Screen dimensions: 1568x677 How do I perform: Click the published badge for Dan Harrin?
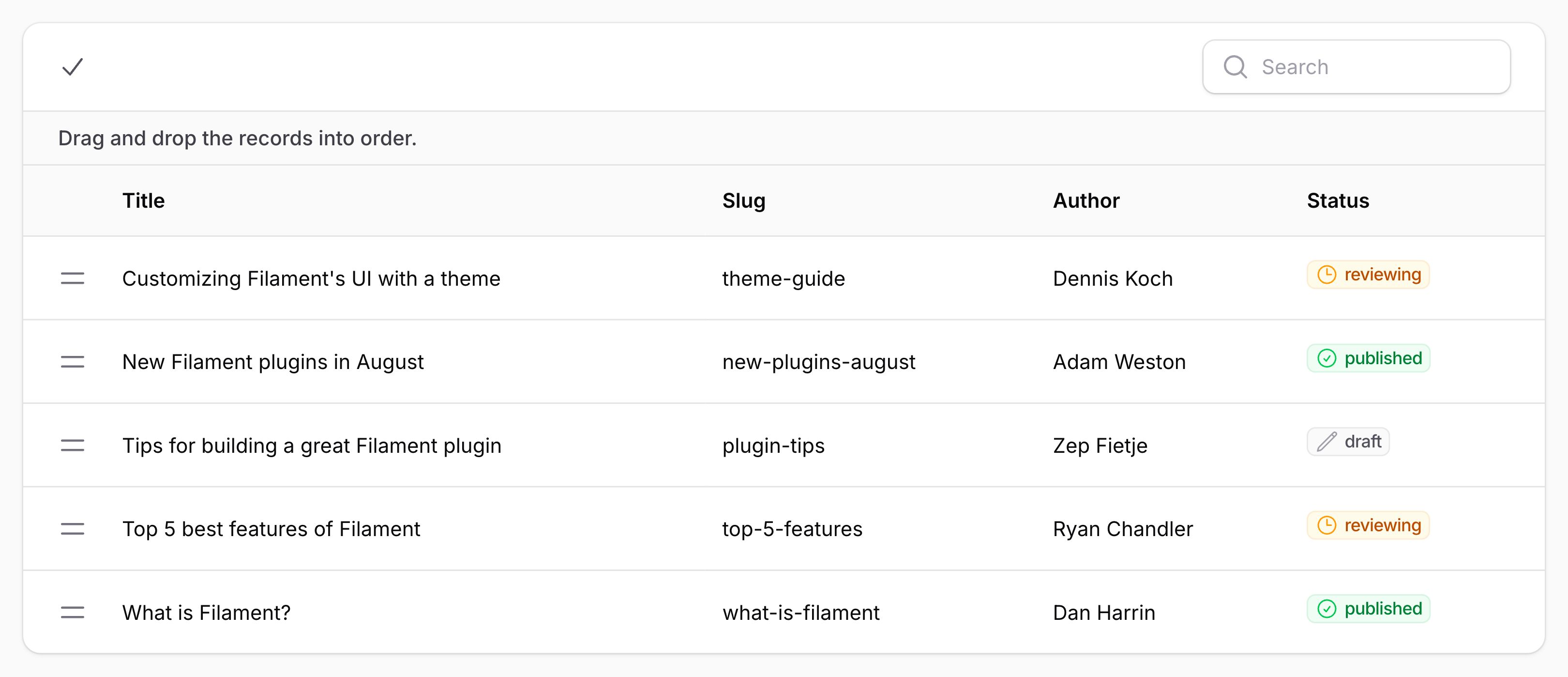click(x=1368, y=609)
